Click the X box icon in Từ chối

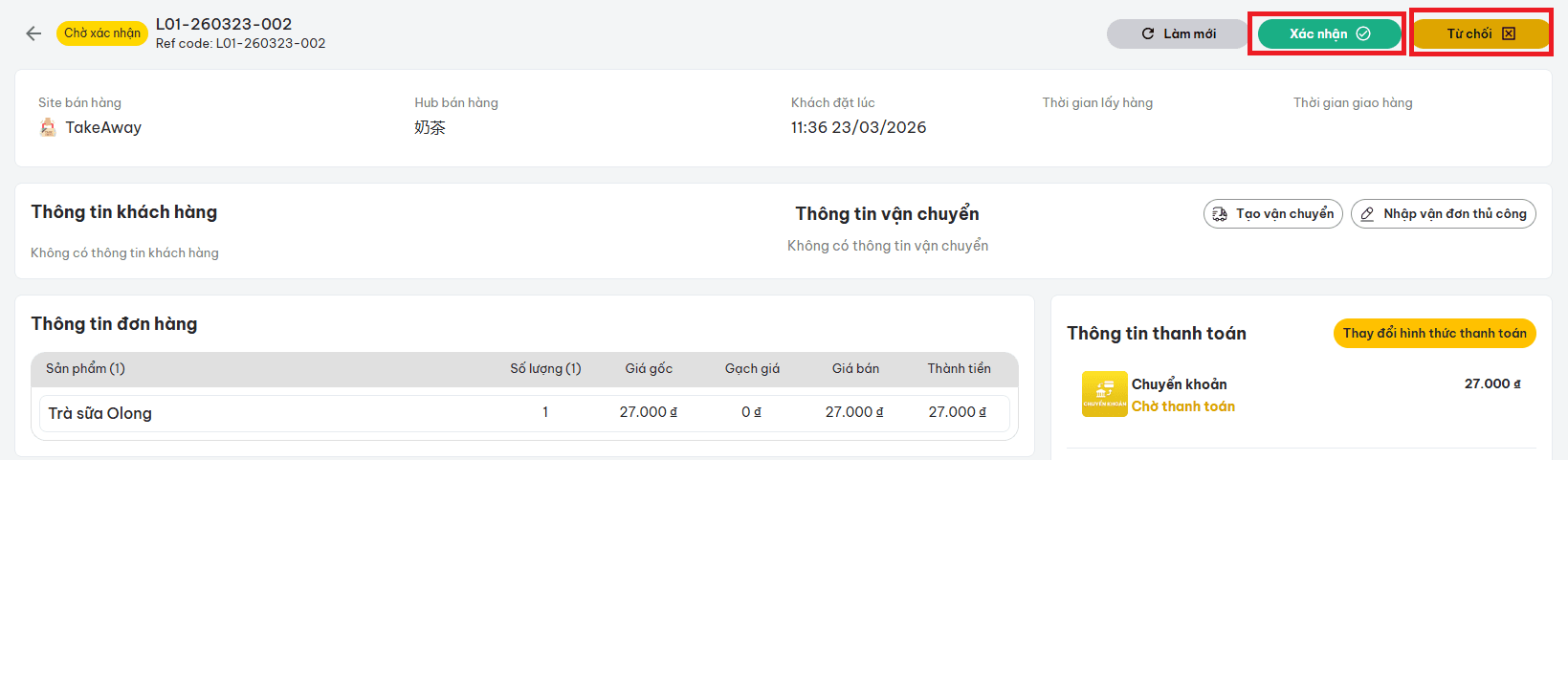click(1509, 33)
